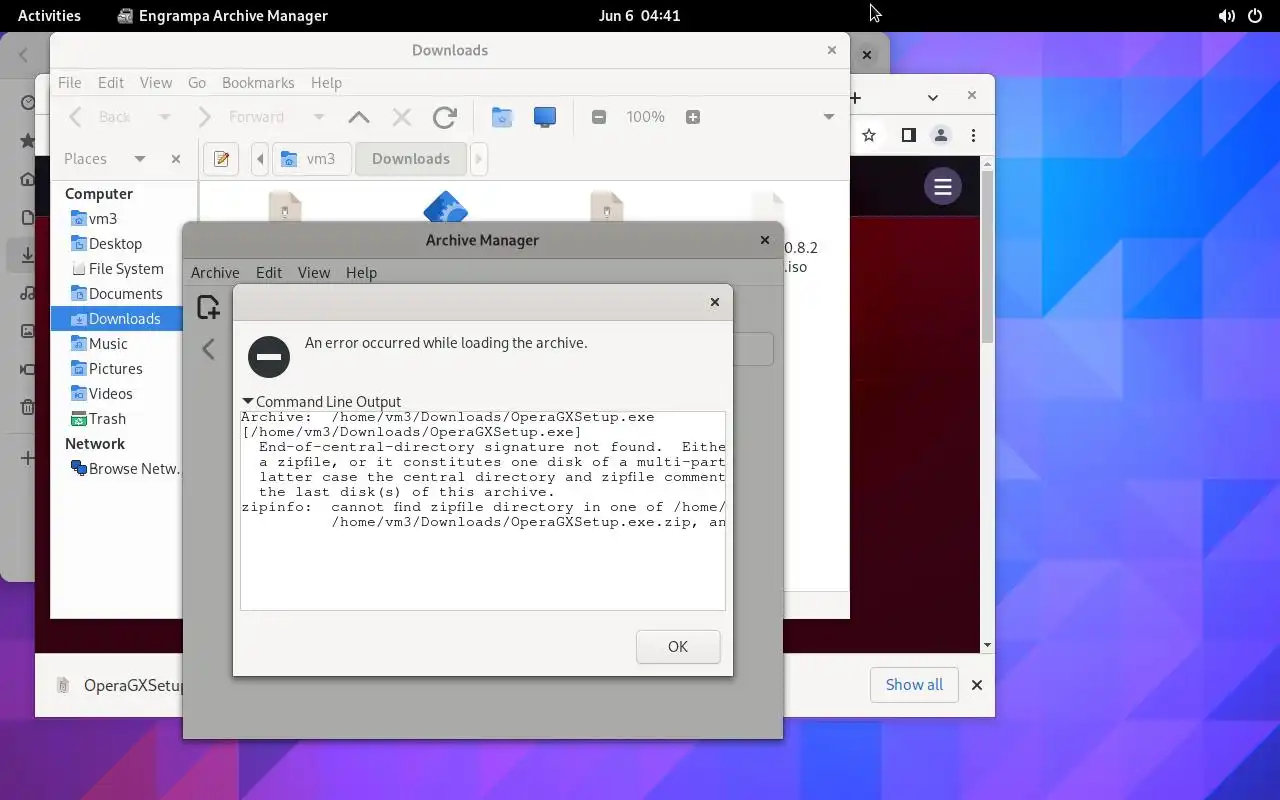The width and height of the screenshot is (1280, 800).
Task: Click Back button in file manager toolbar
Action: pos(101,117)
